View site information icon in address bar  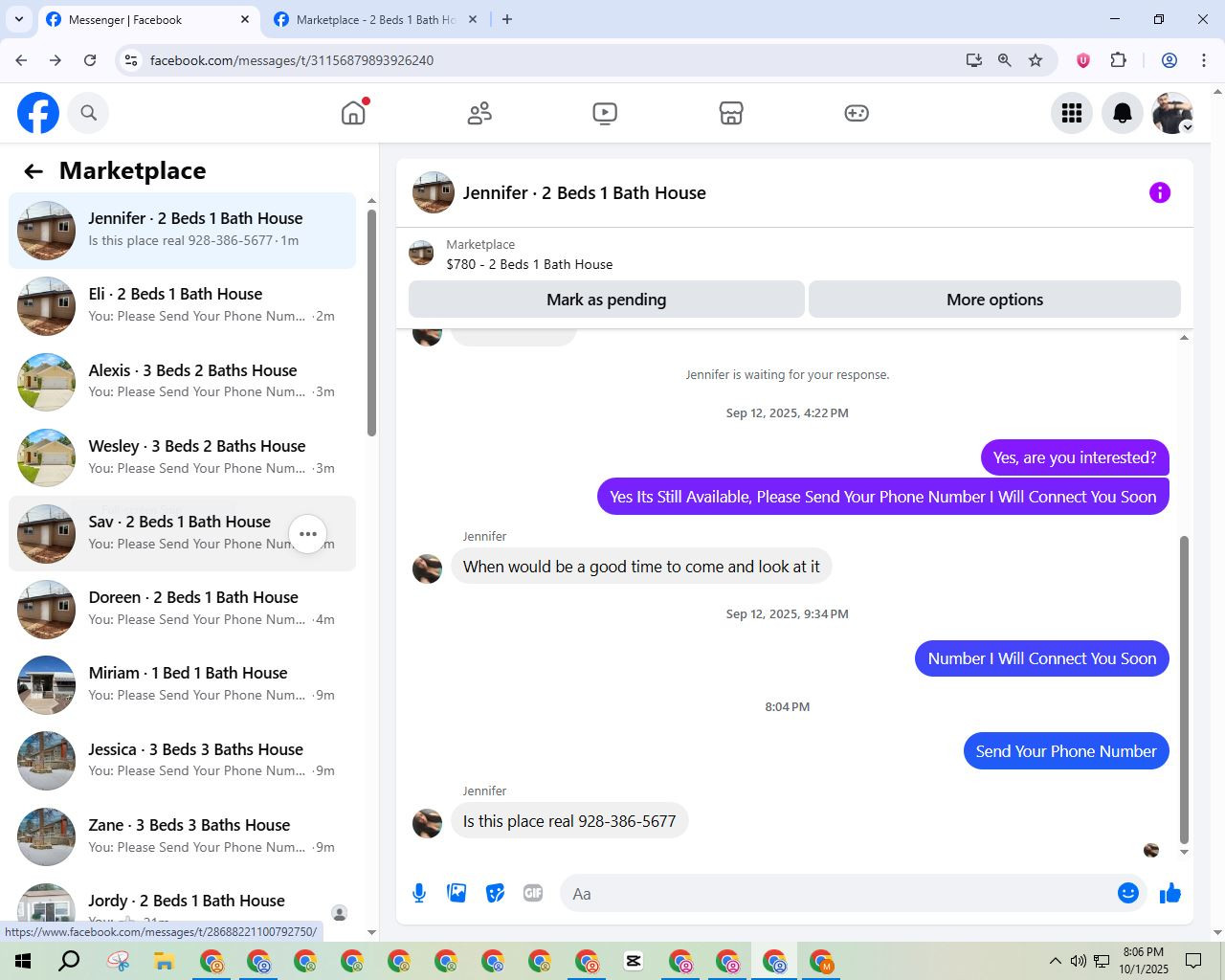131,60
